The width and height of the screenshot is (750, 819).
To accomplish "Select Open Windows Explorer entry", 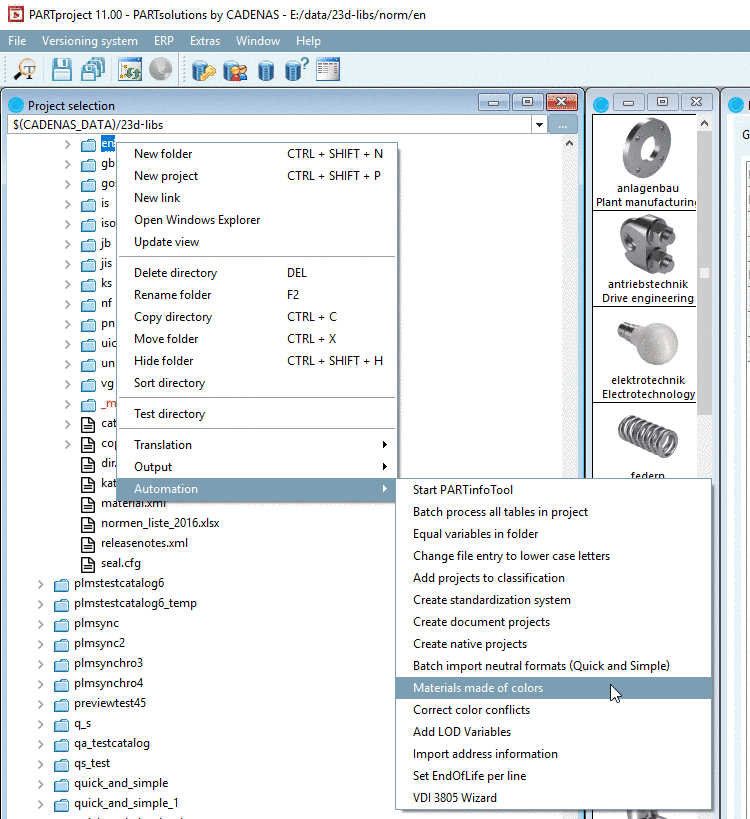I will point(257,220).
